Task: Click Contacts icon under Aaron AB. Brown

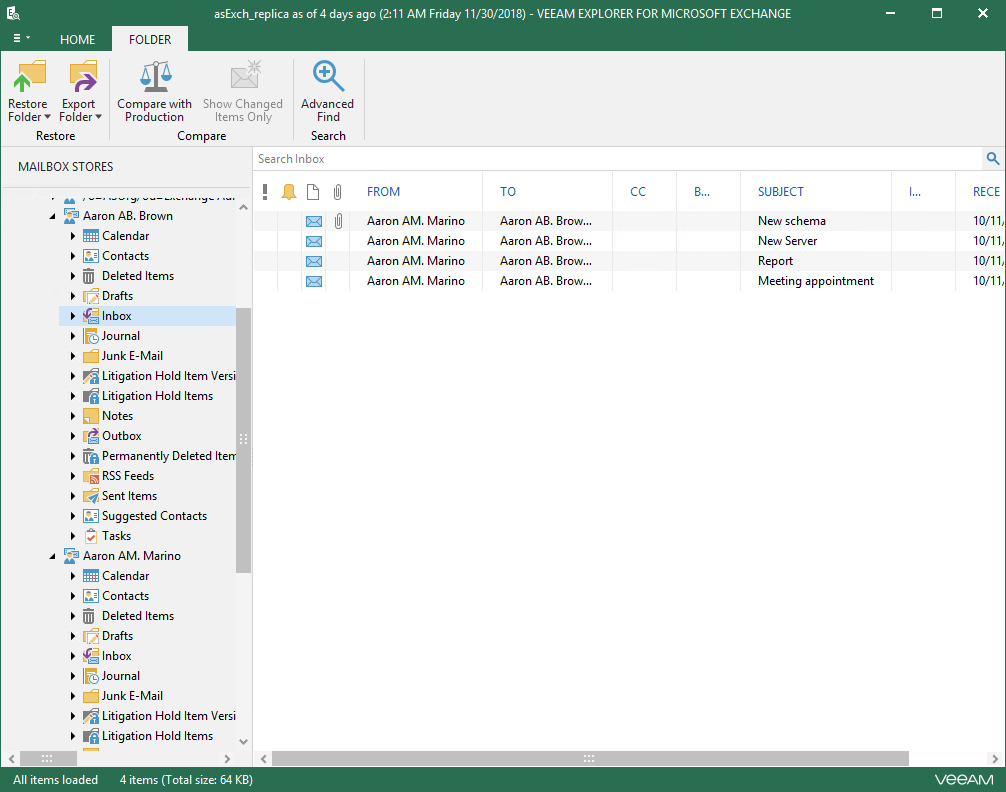Action: pos(91,255)
